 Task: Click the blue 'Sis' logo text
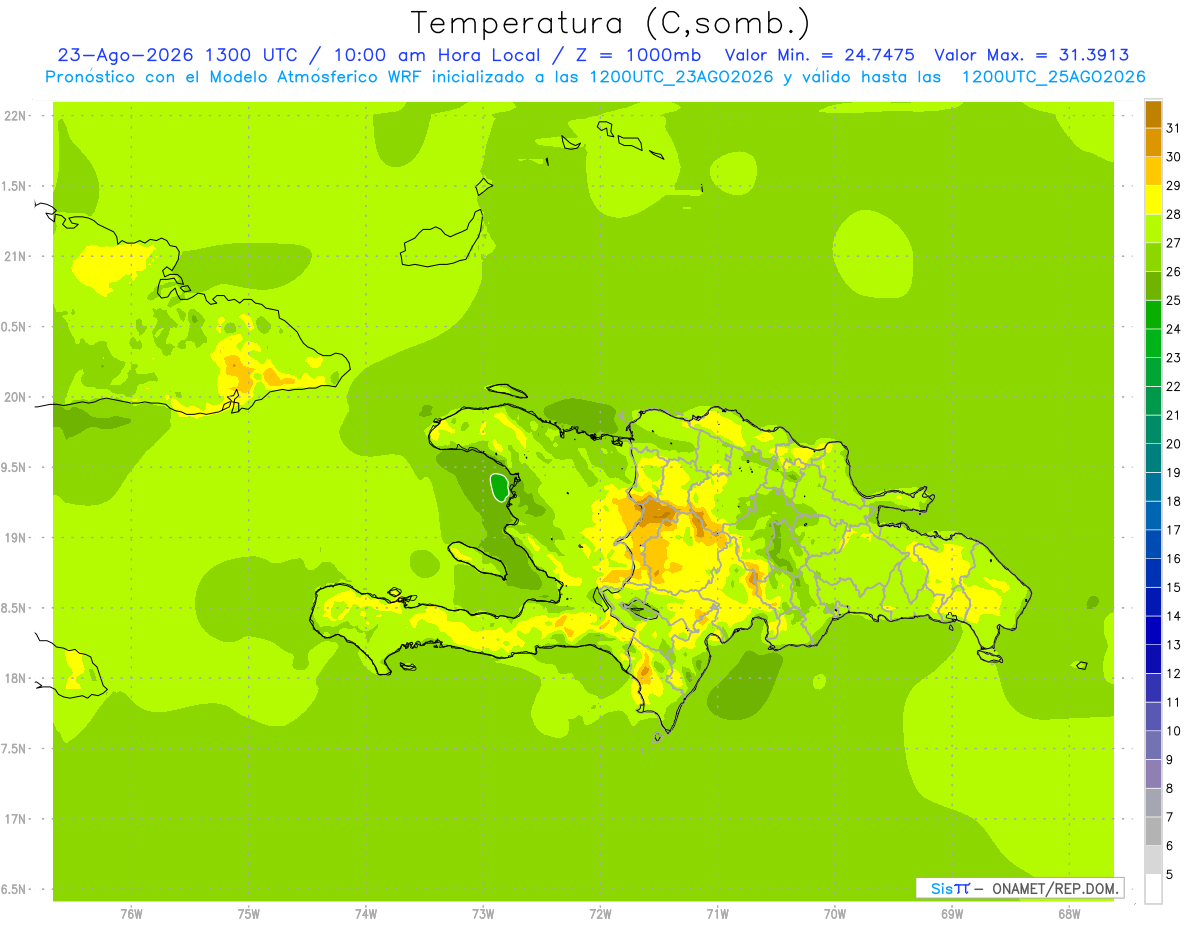click(941, 888)
